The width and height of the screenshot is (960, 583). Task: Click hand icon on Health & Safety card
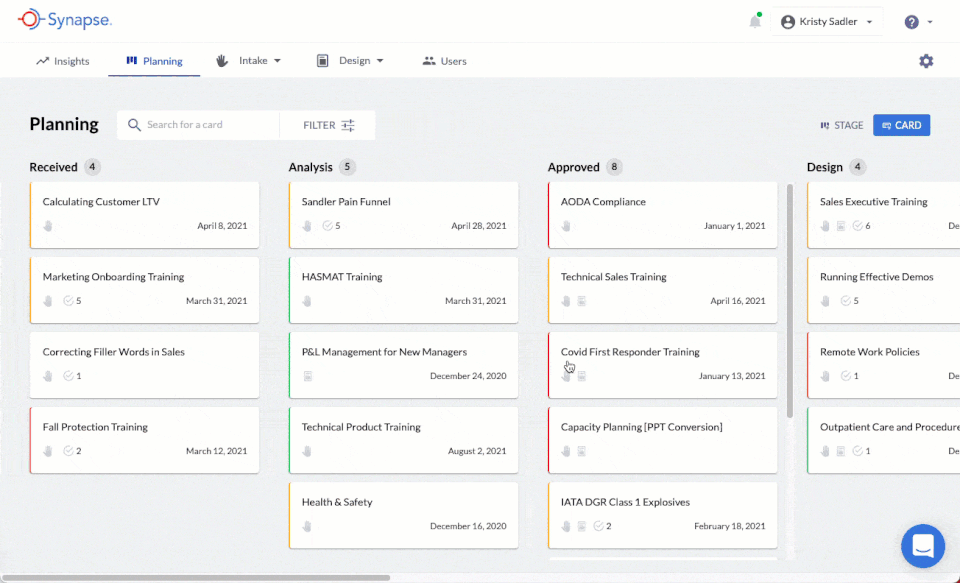307,526
